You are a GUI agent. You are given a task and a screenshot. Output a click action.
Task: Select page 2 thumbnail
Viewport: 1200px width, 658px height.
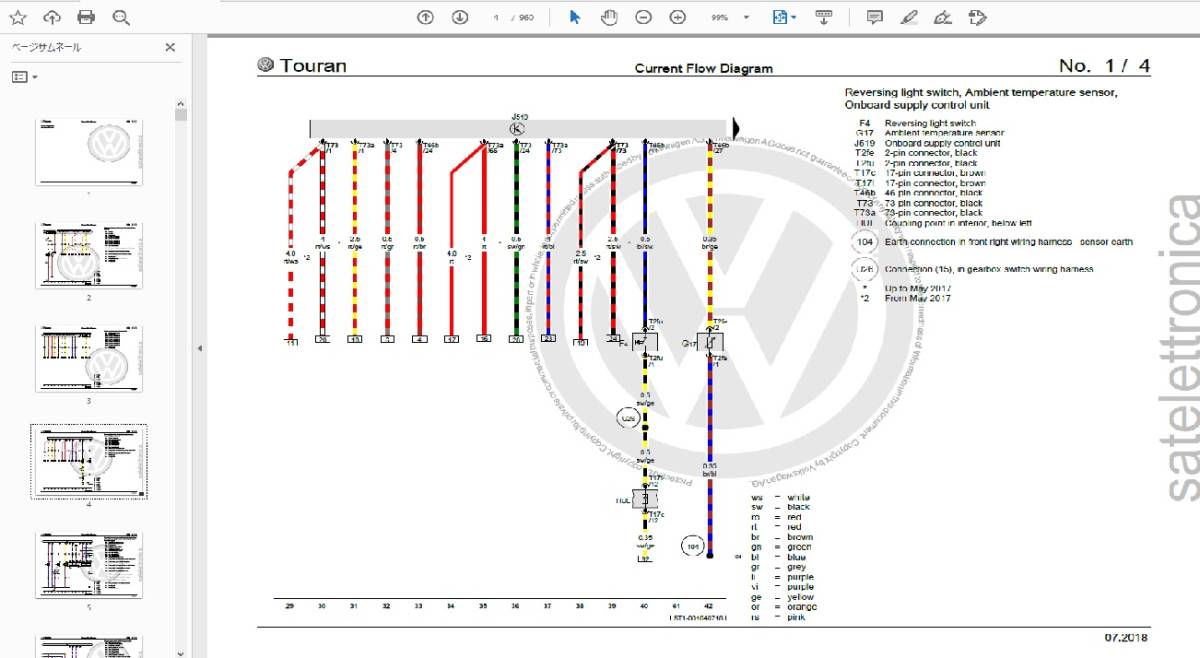(x=89, y=255)
